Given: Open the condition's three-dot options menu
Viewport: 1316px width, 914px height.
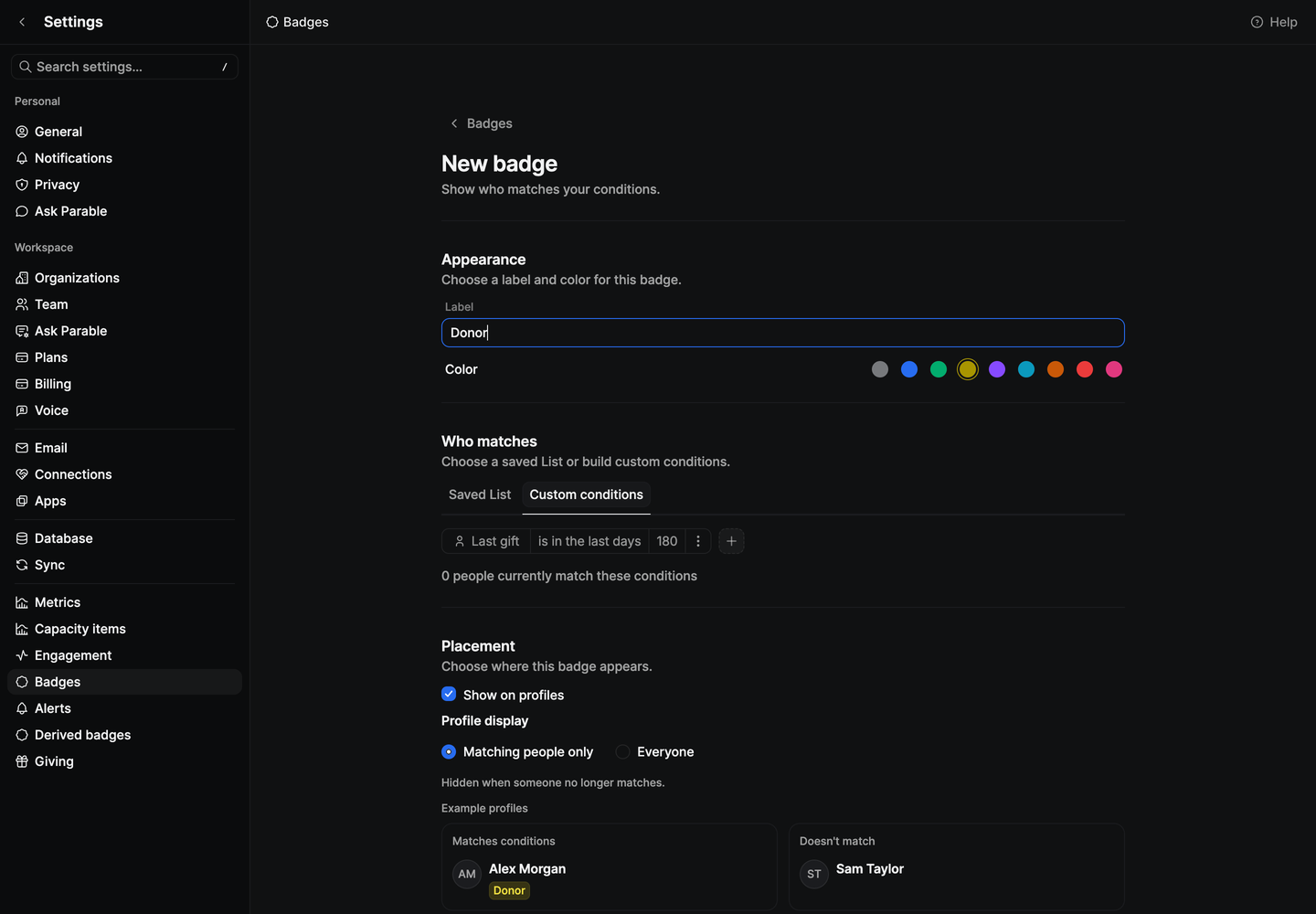Looking at the screenshot, I should pos(698,541).
